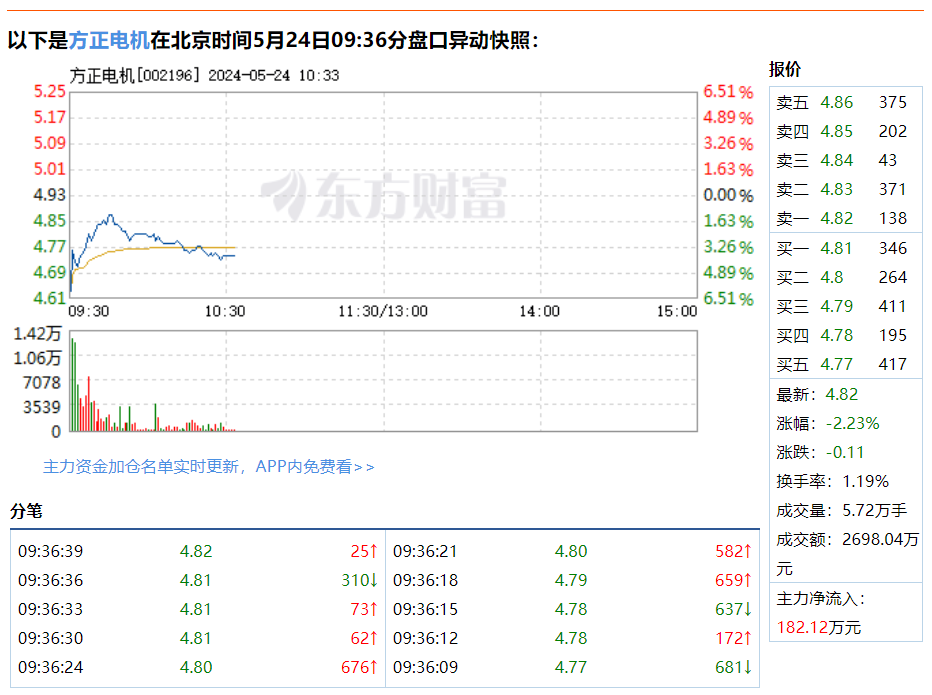
Task: Click the 成交量 5.72万手 entry
Action: pos(841,511)
